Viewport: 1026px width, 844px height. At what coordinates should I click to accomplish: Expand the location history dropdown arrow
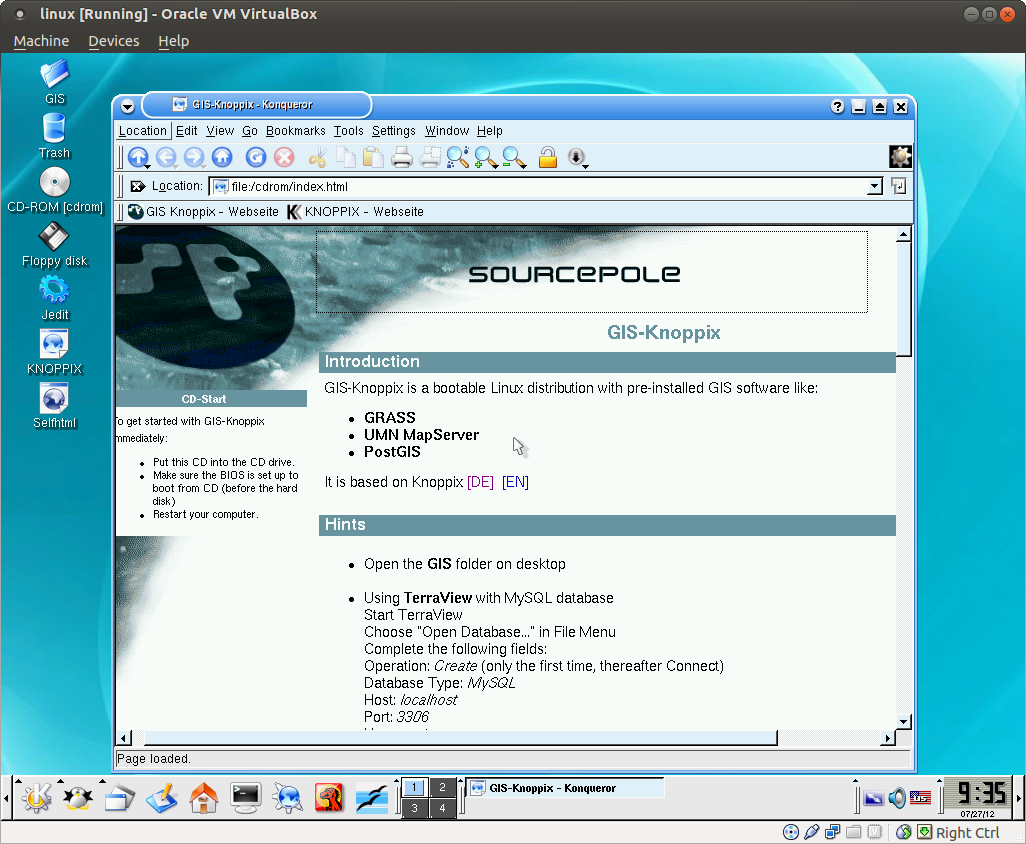coord(875,186)
